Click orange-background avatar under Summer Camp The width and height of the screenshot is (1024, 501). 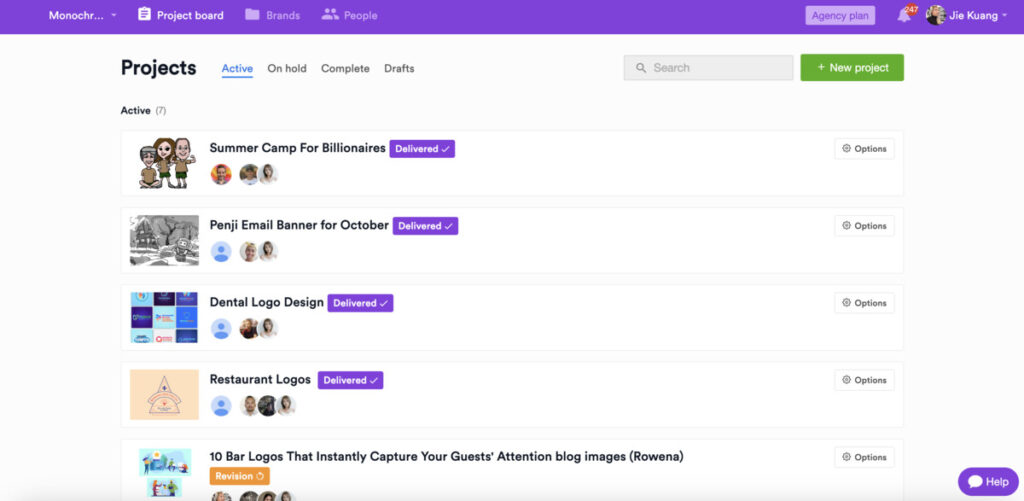click(221, 174)
